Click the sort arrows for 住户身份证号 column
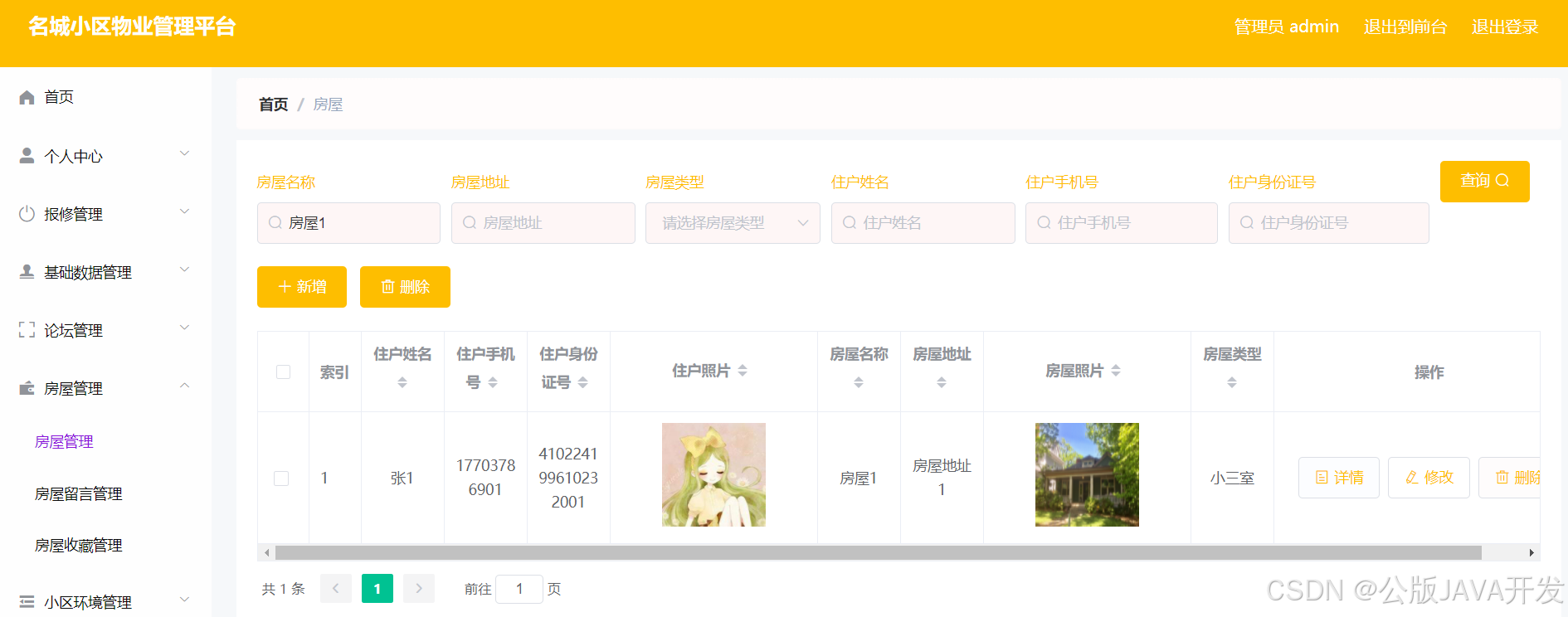 pos(582,382)
